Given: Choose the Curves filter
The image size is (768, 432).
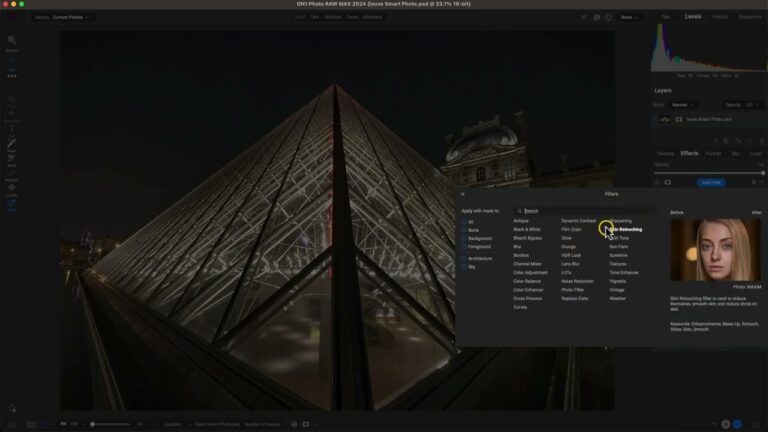Looking at the screenshot, I should point(520,307).
